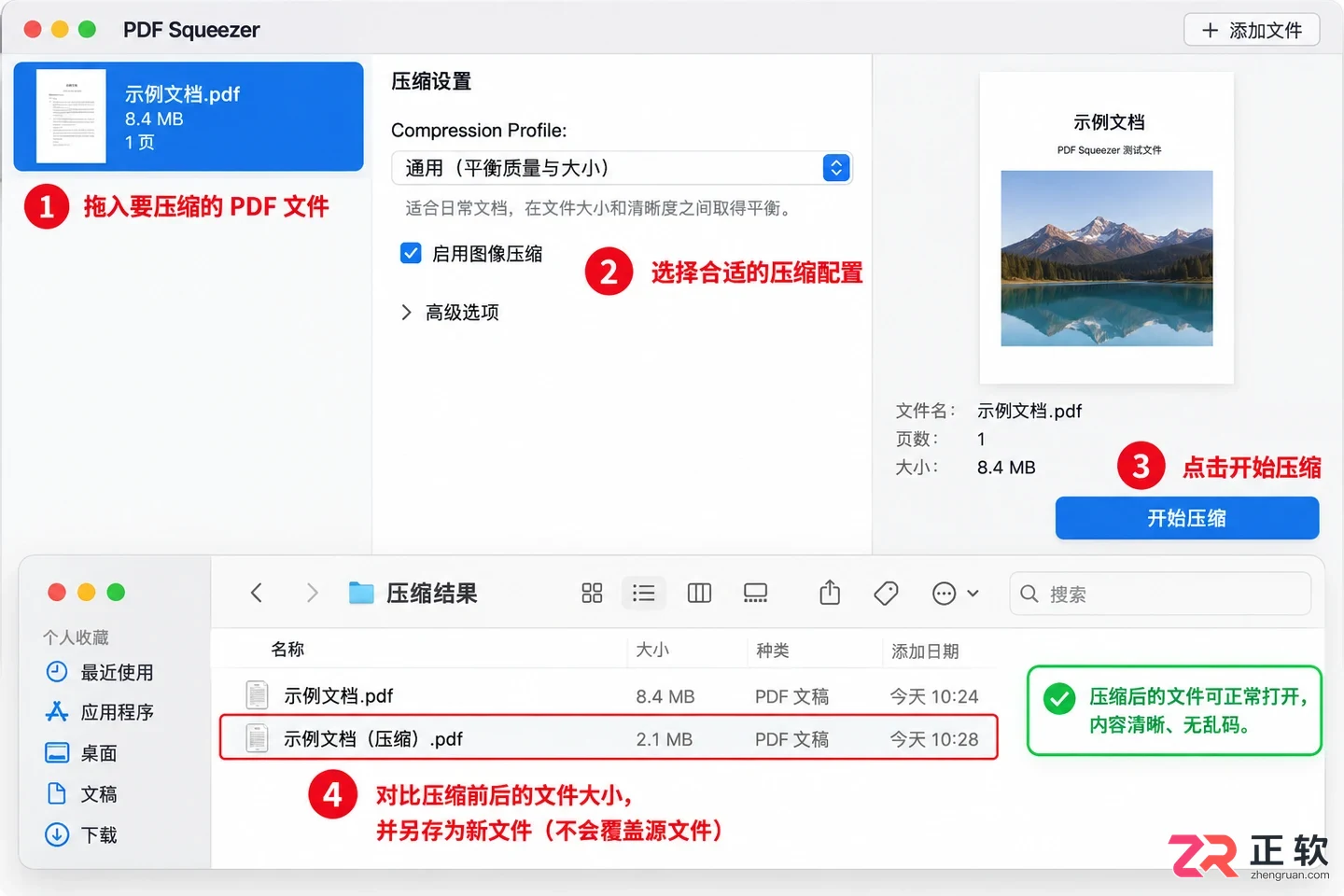The image size is (1344, 896).
Task: Click the Finder 搜索 field
Action: (1160, 594)
